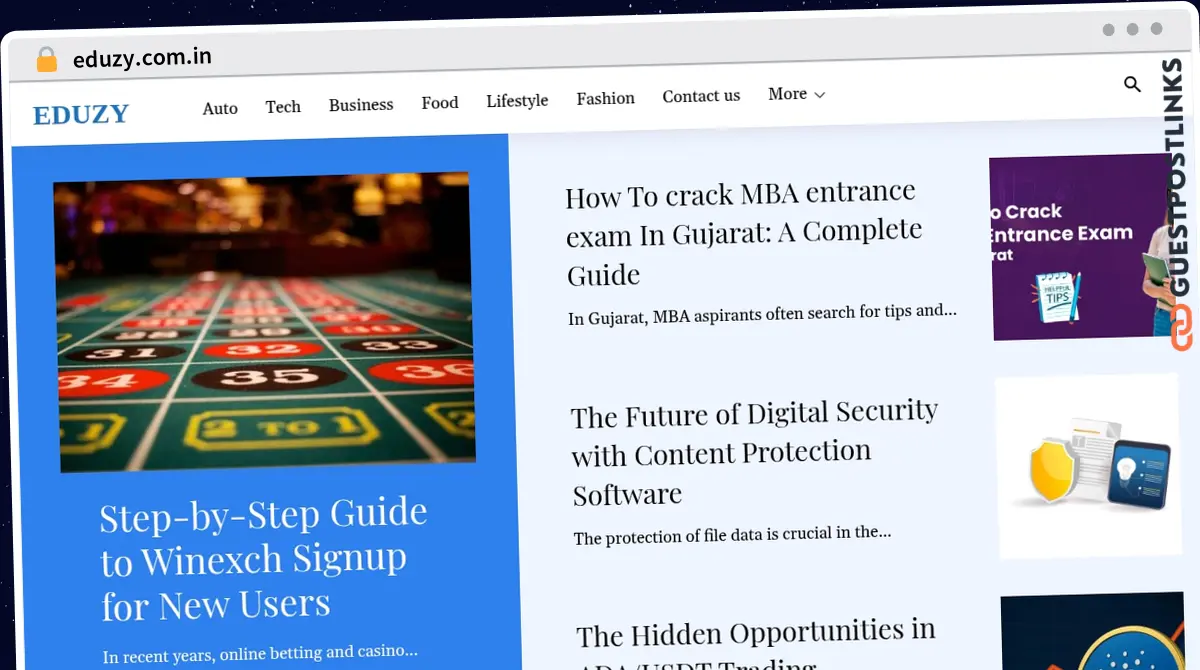Open the Contact us page

point(701,96)
